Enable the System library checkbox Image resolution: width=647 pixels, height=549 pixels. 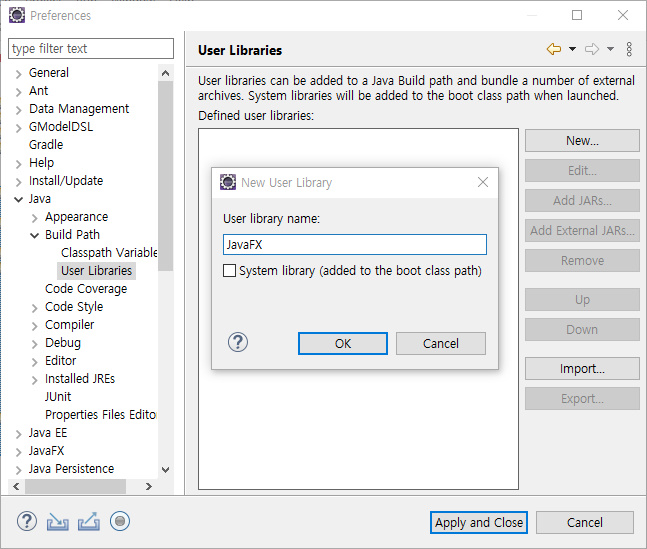click(229, 271)
